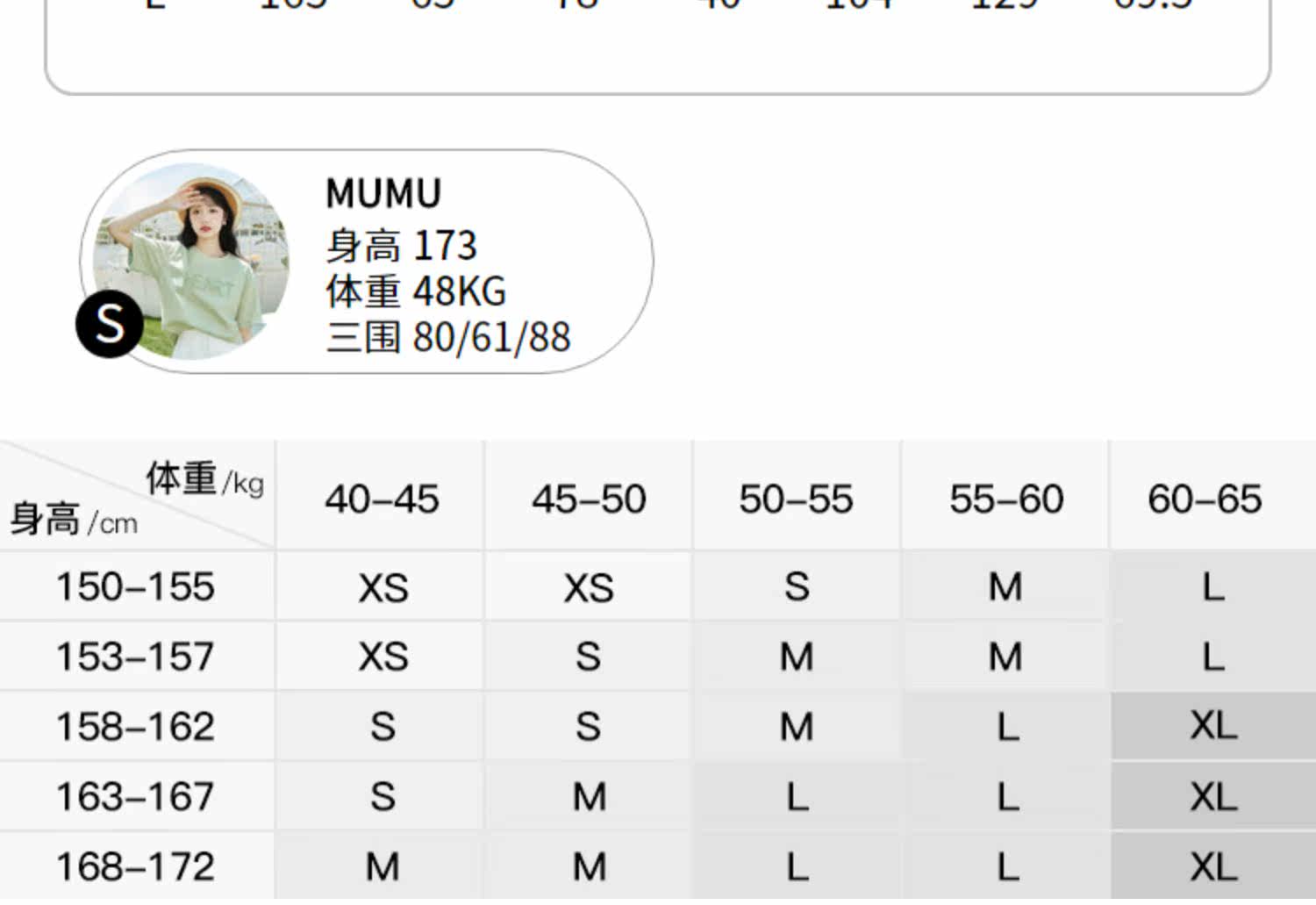Click the 168–172 height row label
Image resolution: width=1316 pixels, height=905 pixels.
coord(135,867)
